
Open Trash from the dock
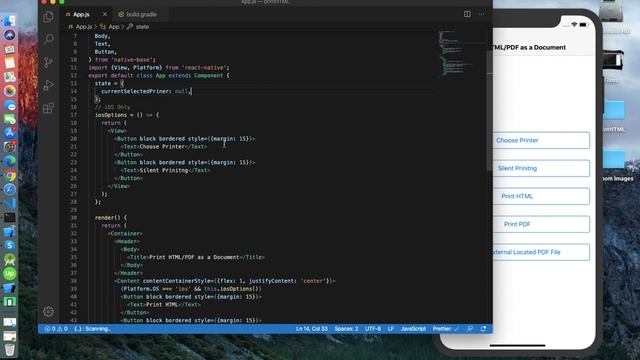10,349
